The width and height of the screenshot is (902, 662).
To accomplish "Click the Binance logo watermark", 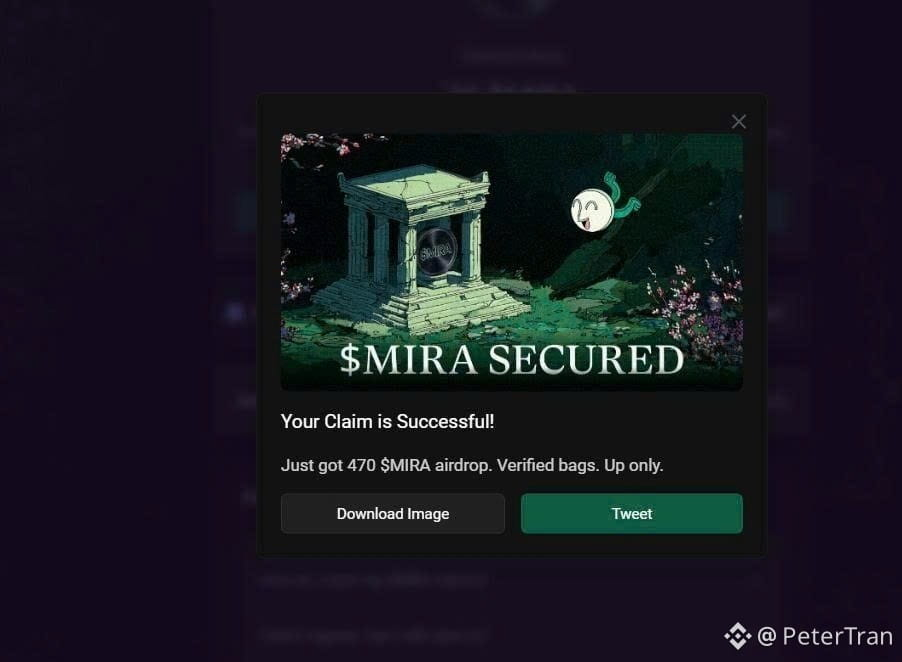I will coord(737,636).
